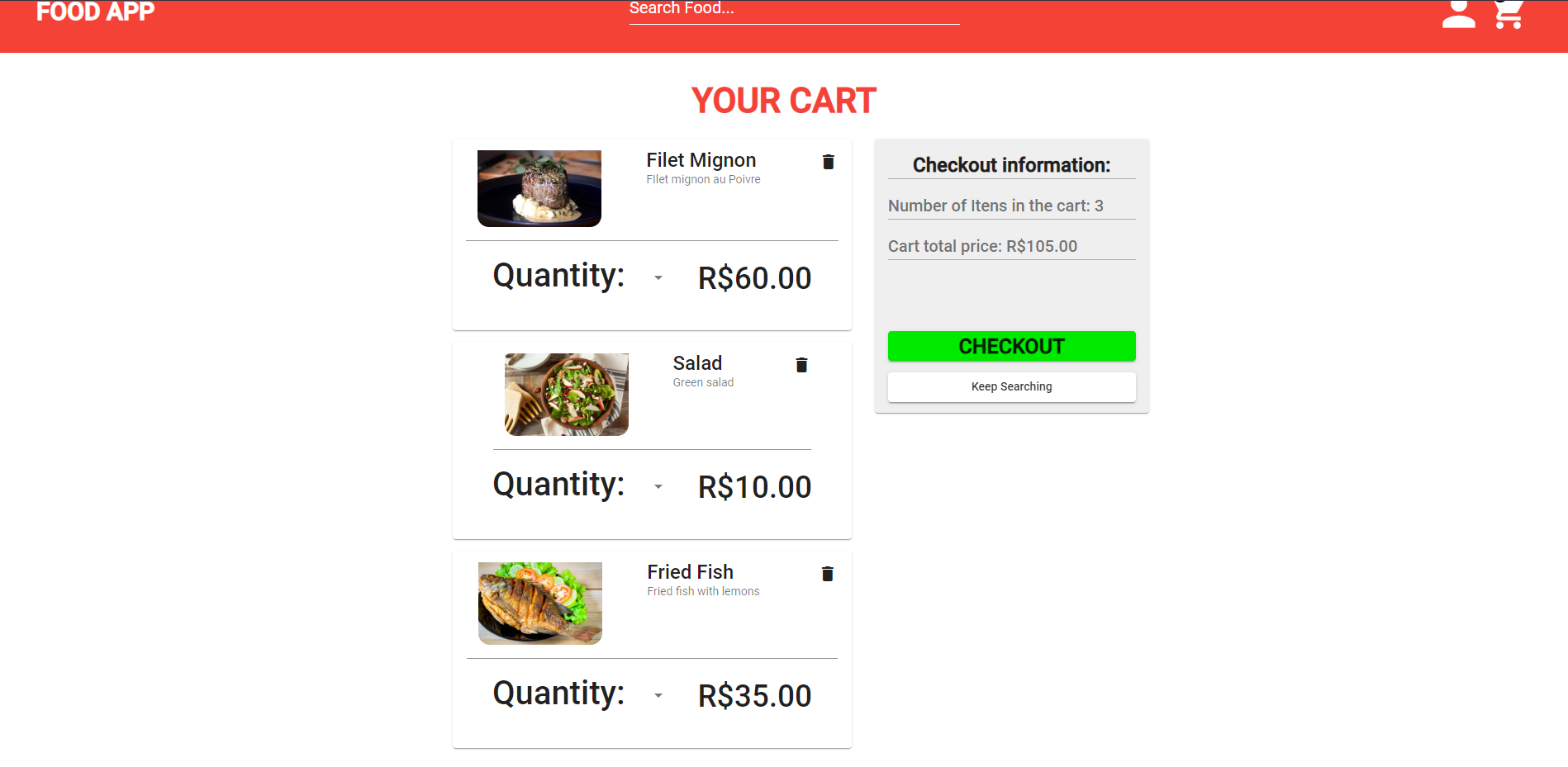Click the profile avatar in the header
Image resolution: width=1568 pixels, height=767 pixels.
pos(1458,15)
